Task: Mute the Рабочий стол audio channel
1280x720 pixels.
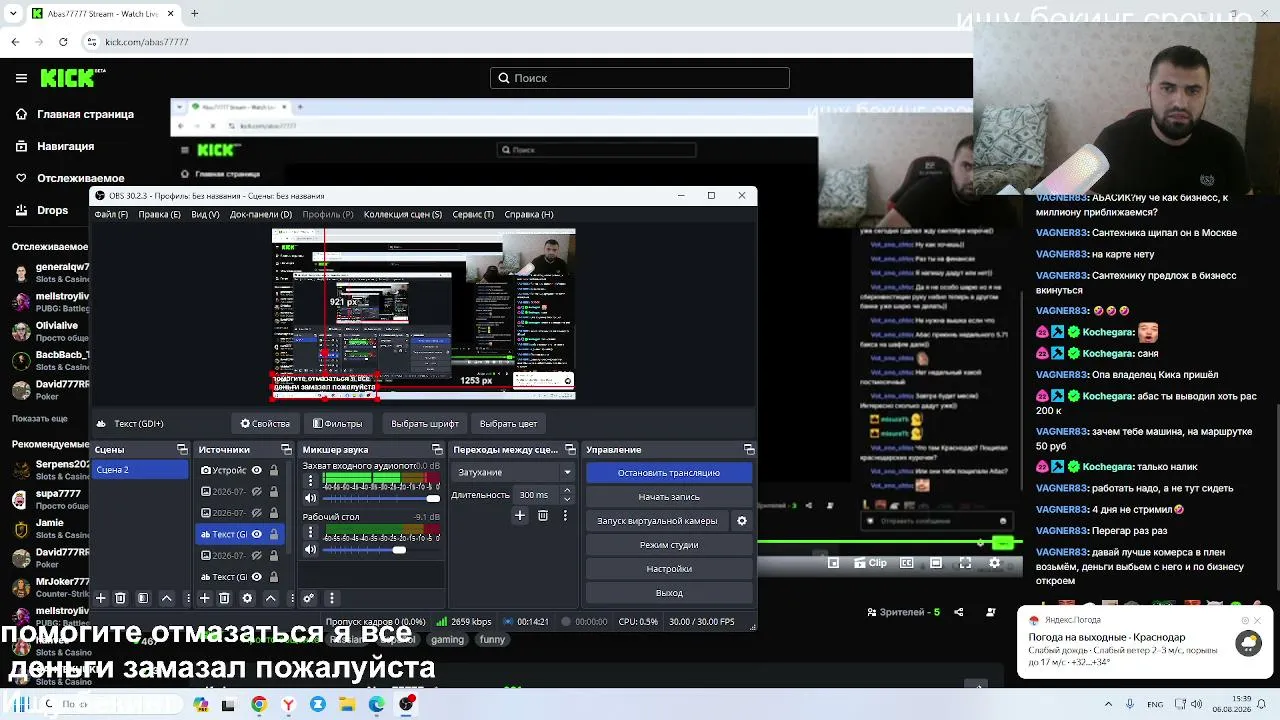Action: (310, 549)
